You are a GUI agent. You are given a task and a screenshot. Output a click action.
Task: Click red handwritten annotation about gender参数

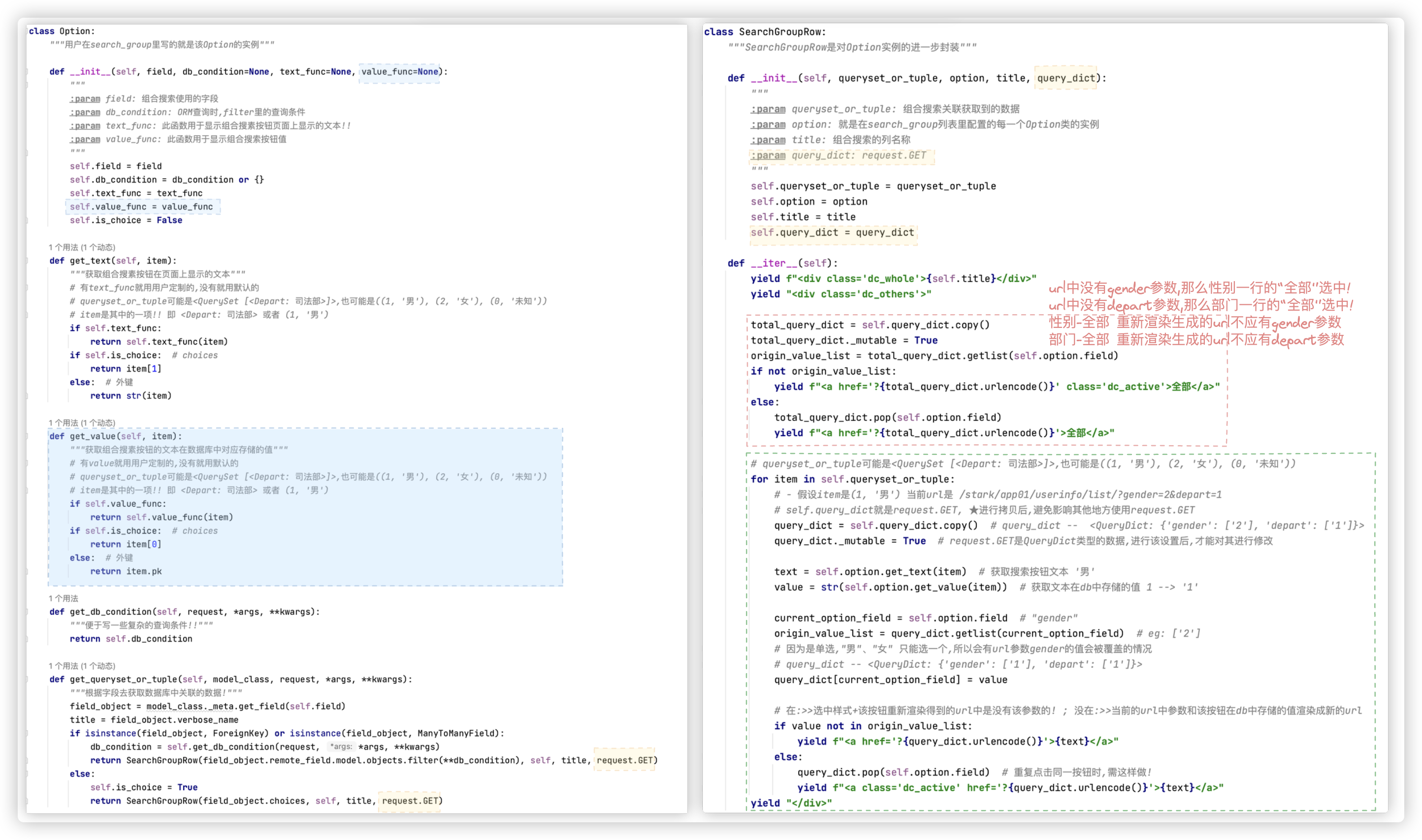(x=1199, y=288)
